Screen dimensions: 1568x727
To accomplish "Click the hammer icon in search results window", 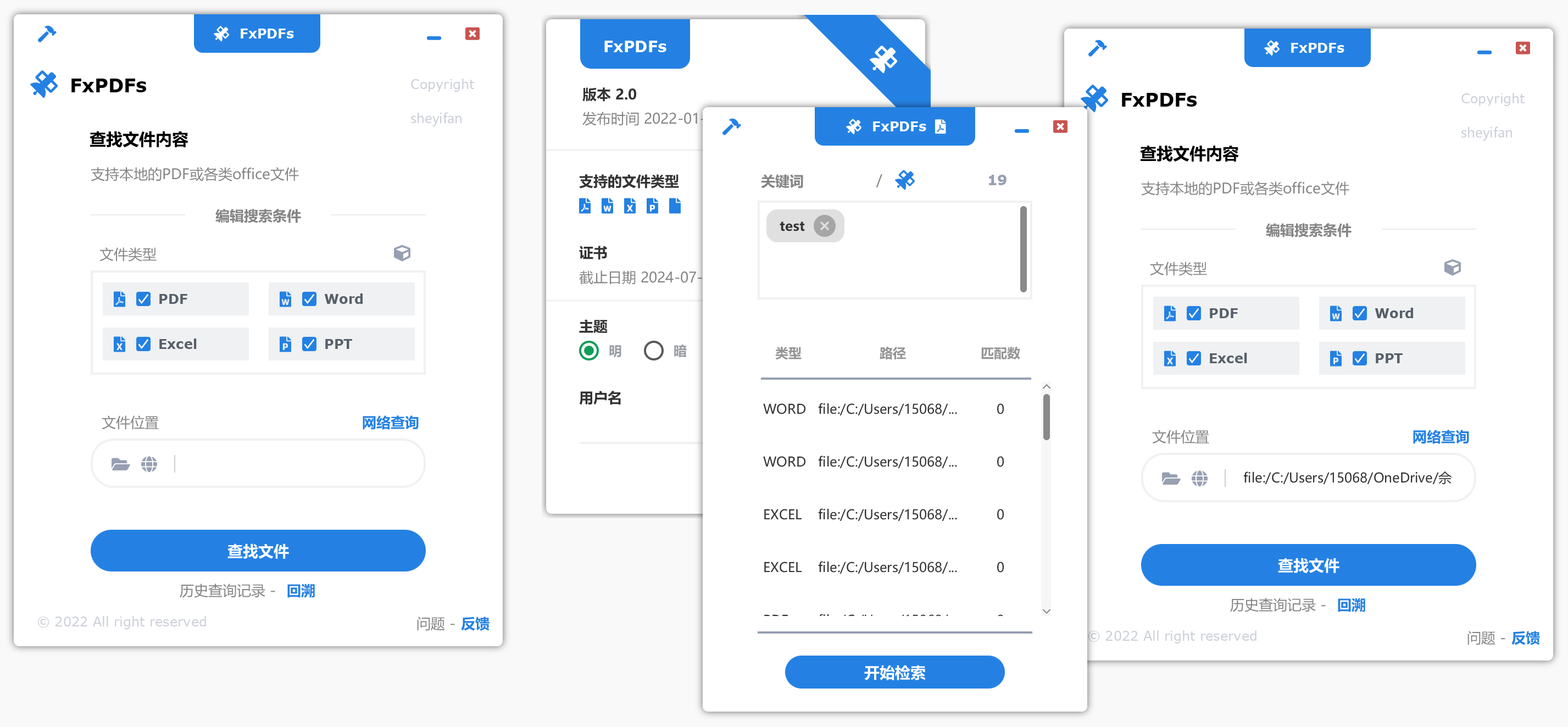I will pyautogui.click(x=731, y=126).
